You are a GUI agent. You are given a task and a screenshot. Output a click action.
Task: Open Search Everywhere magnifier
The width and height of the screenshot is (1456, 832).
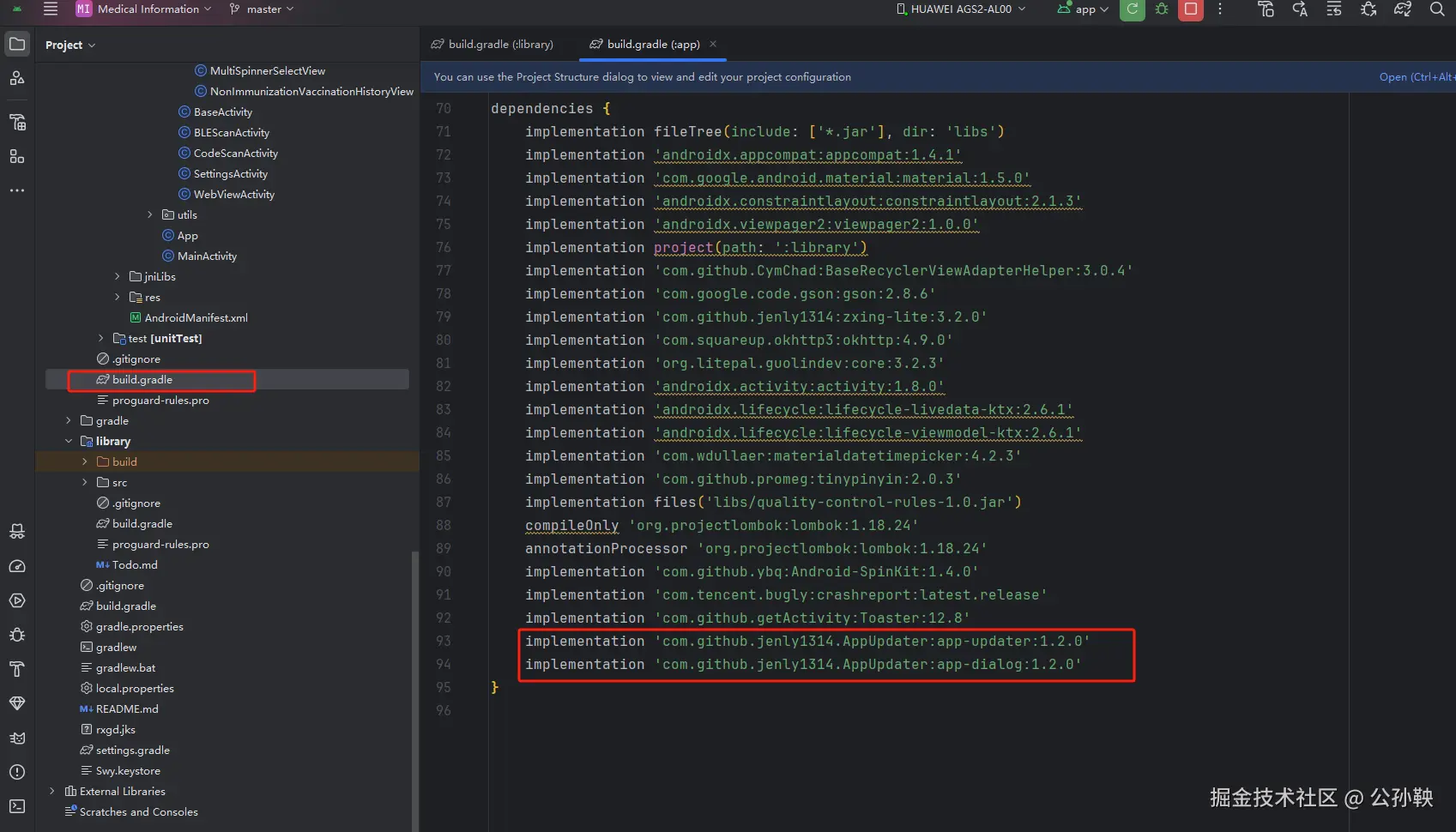(x=1437, y=9)
